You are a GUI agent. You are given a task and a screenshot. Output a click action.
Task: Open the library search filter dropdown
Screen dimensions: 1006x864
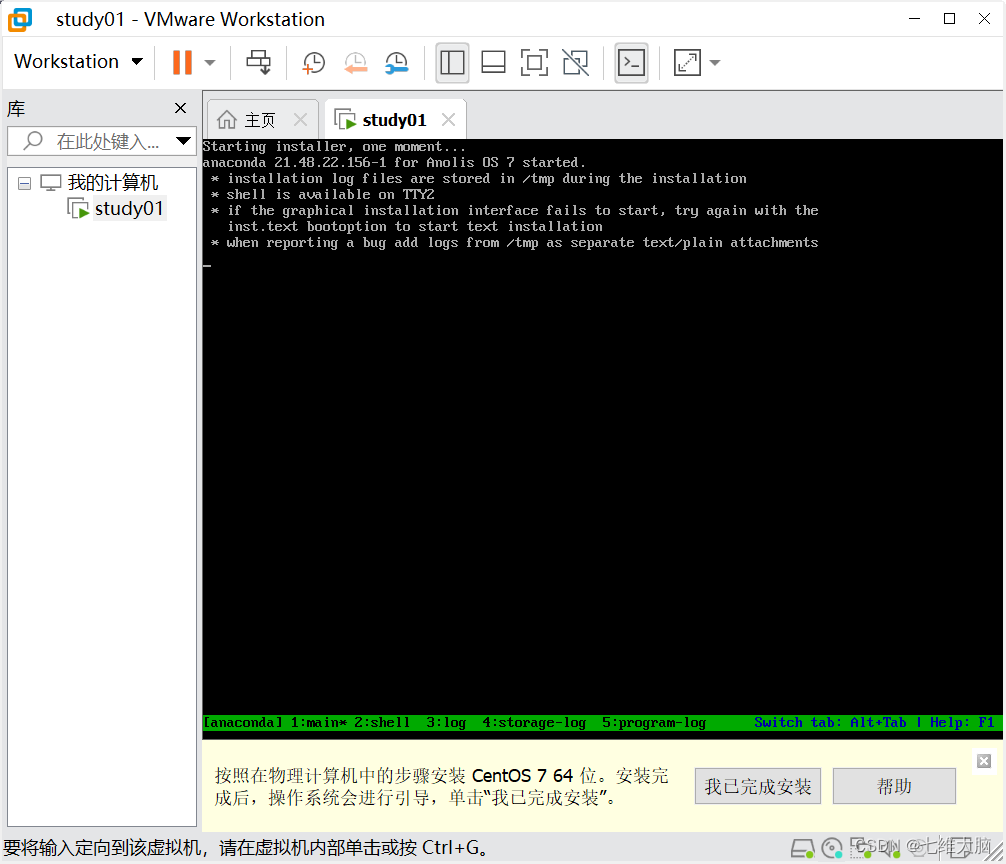click(184, 141)
